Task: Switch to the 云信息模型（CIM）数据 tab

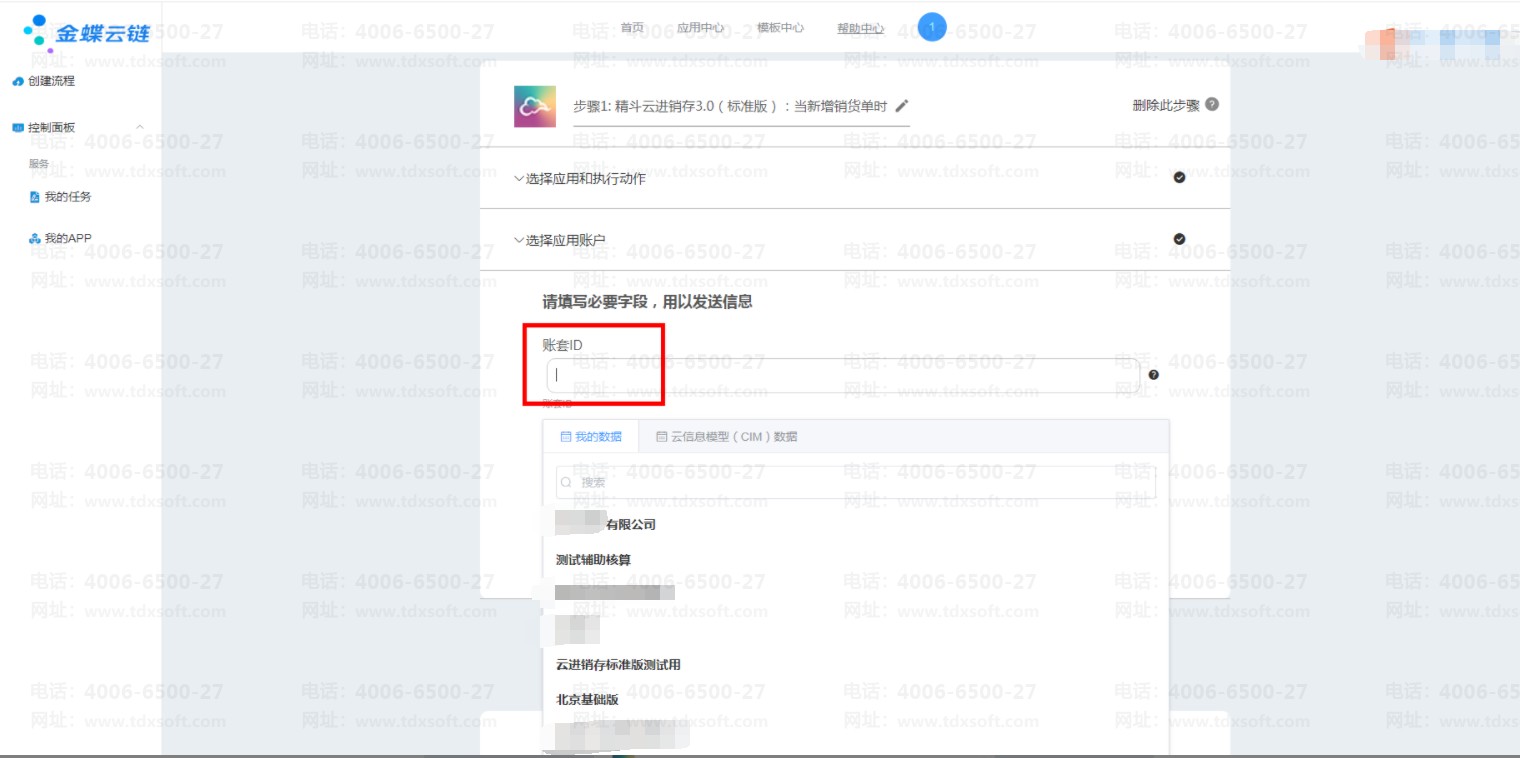Action: 726,436
